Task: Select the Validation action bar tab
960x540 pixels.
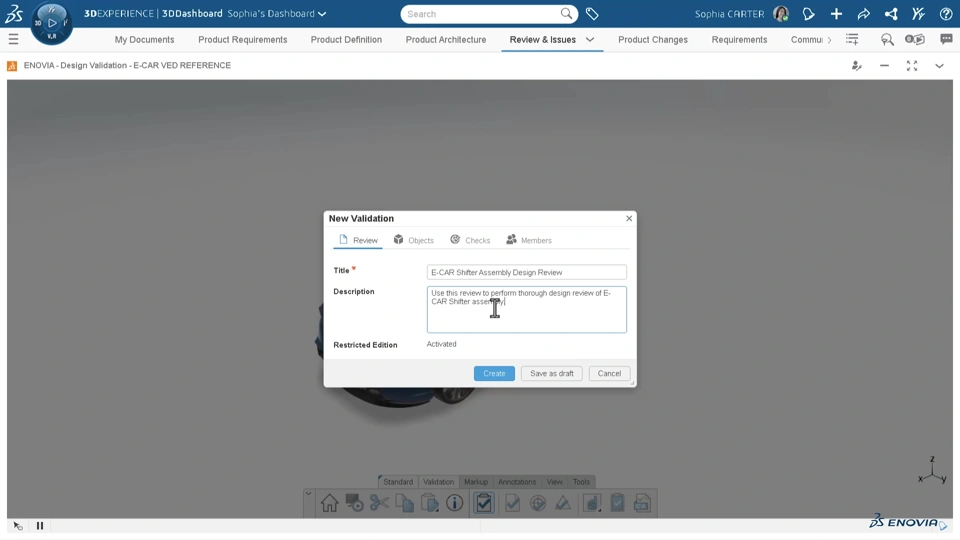Action: [x=438, y=482]
